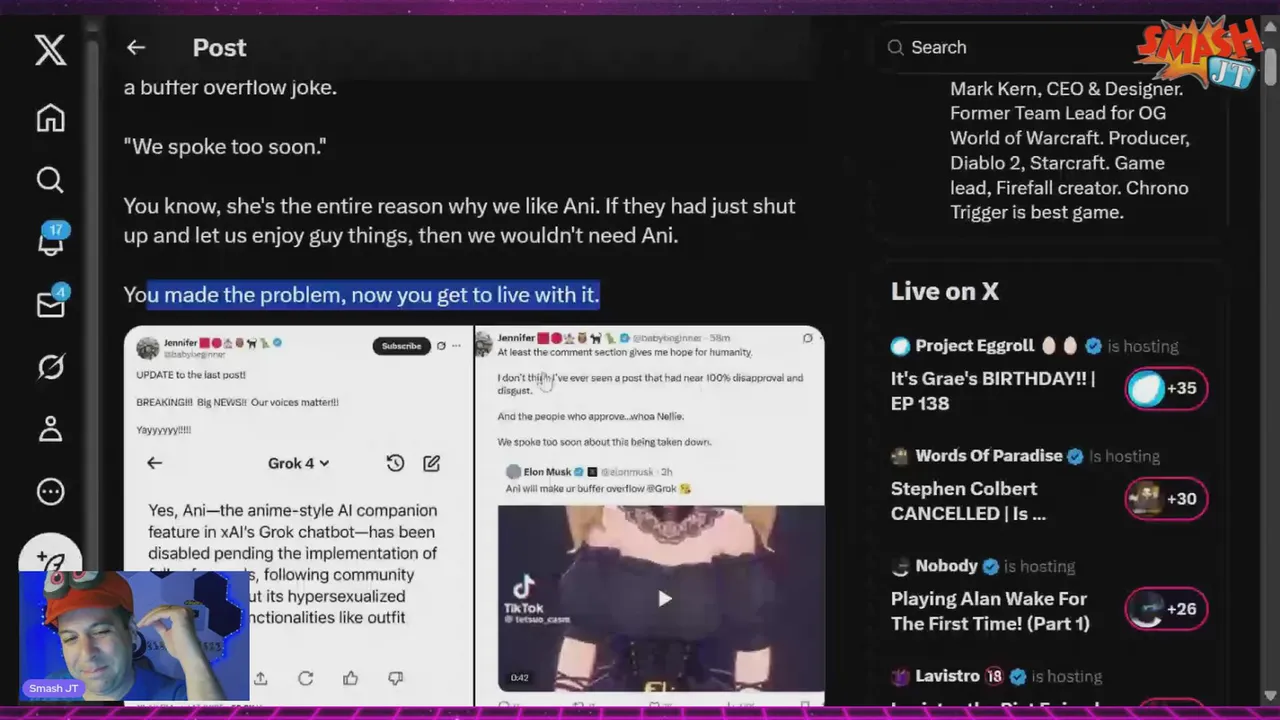Click thumbs down under Grok response
Viewport: 1280px width, 720px height.
395,678
